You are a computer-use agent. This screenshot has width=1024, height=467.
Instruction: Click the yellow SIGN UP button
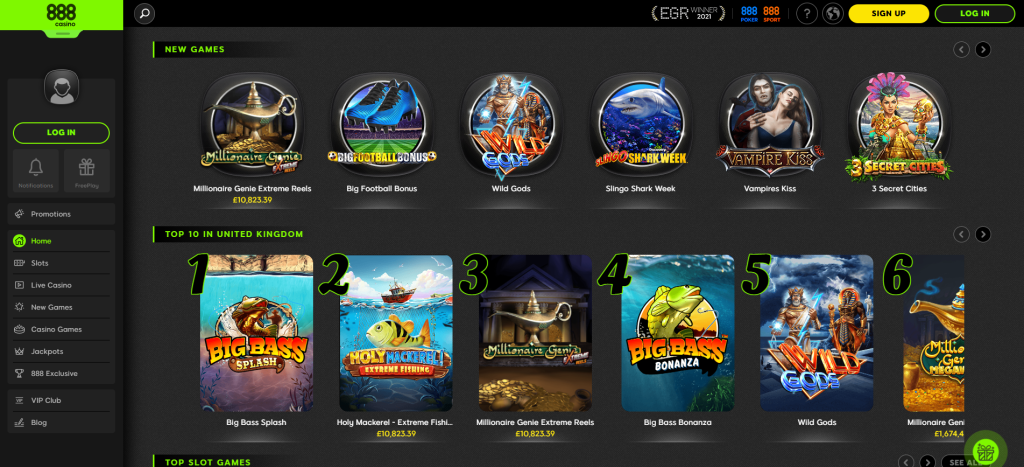(888, 13)
